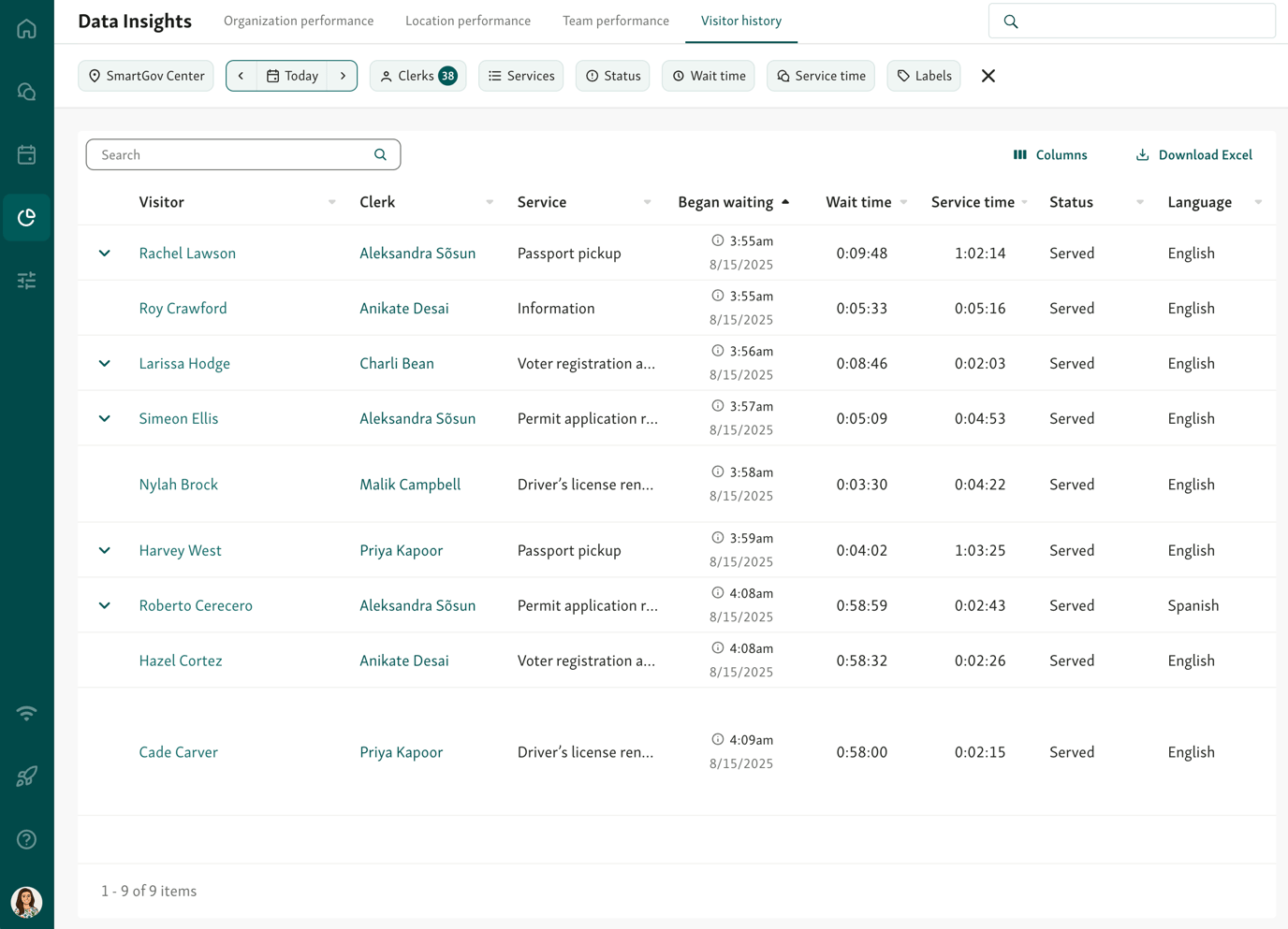Screen dimensions: 1288x929
Task: Click the wifi status icon in the sidebar
Action: click(26, 712)
